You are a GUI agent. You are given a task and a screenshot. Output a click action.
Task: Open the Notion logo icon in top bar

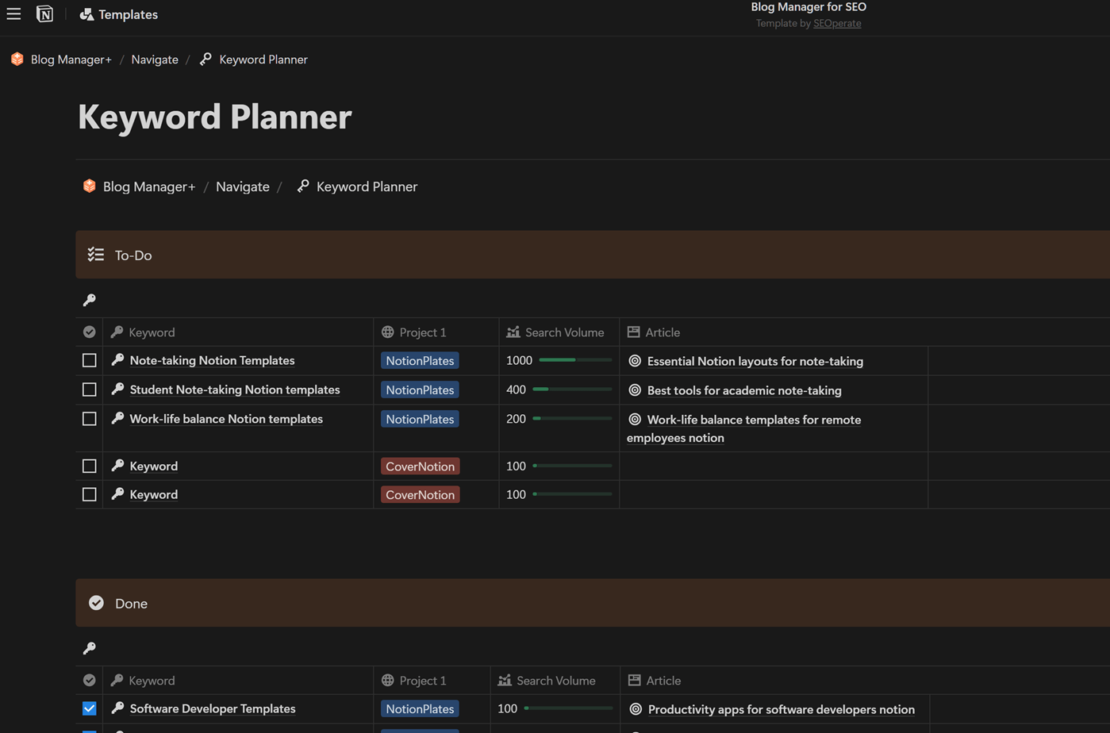(x=43, y=13)
